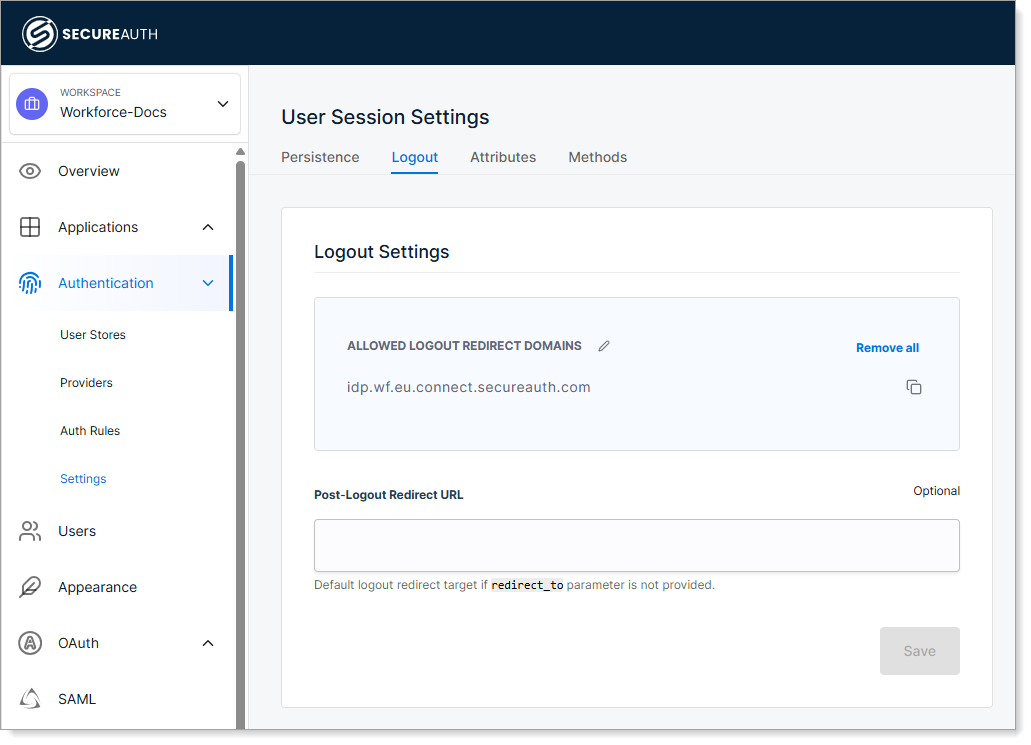Select the Overview eye icon
1031x745 pixels.
tap(30, 170)
